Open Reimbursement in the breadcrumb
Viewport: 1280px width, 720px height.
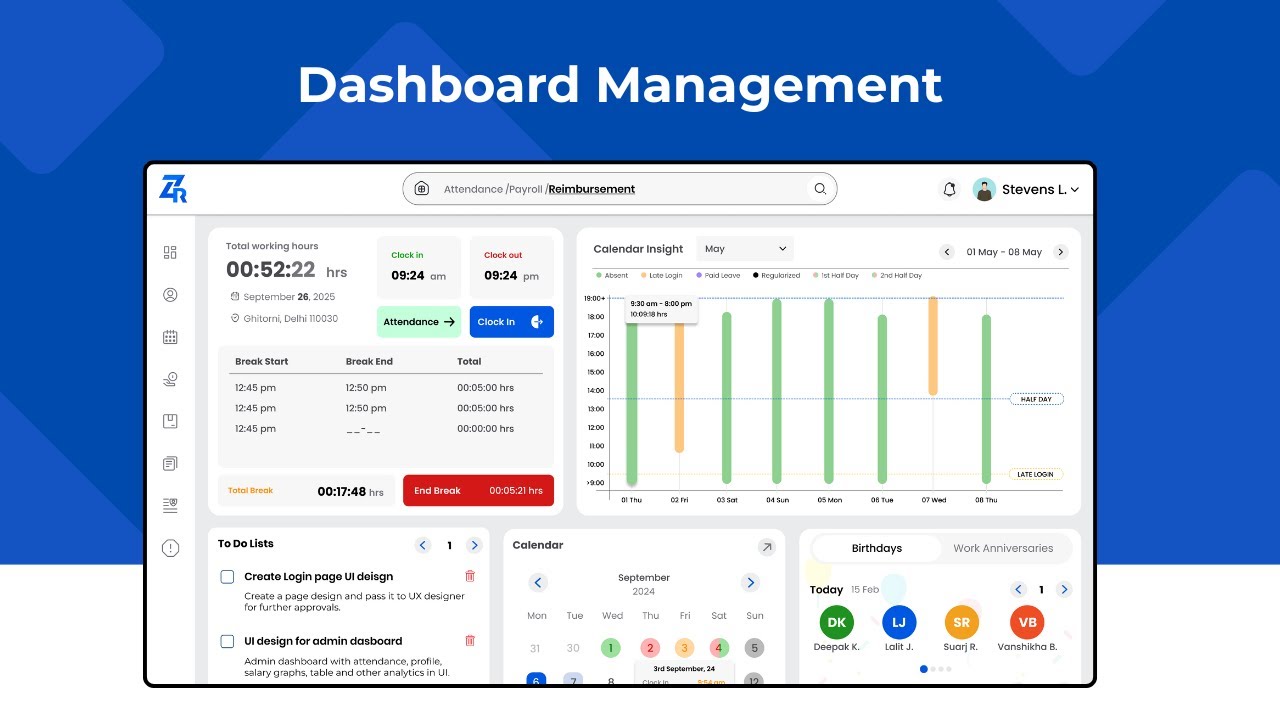[x=592, y=189]
